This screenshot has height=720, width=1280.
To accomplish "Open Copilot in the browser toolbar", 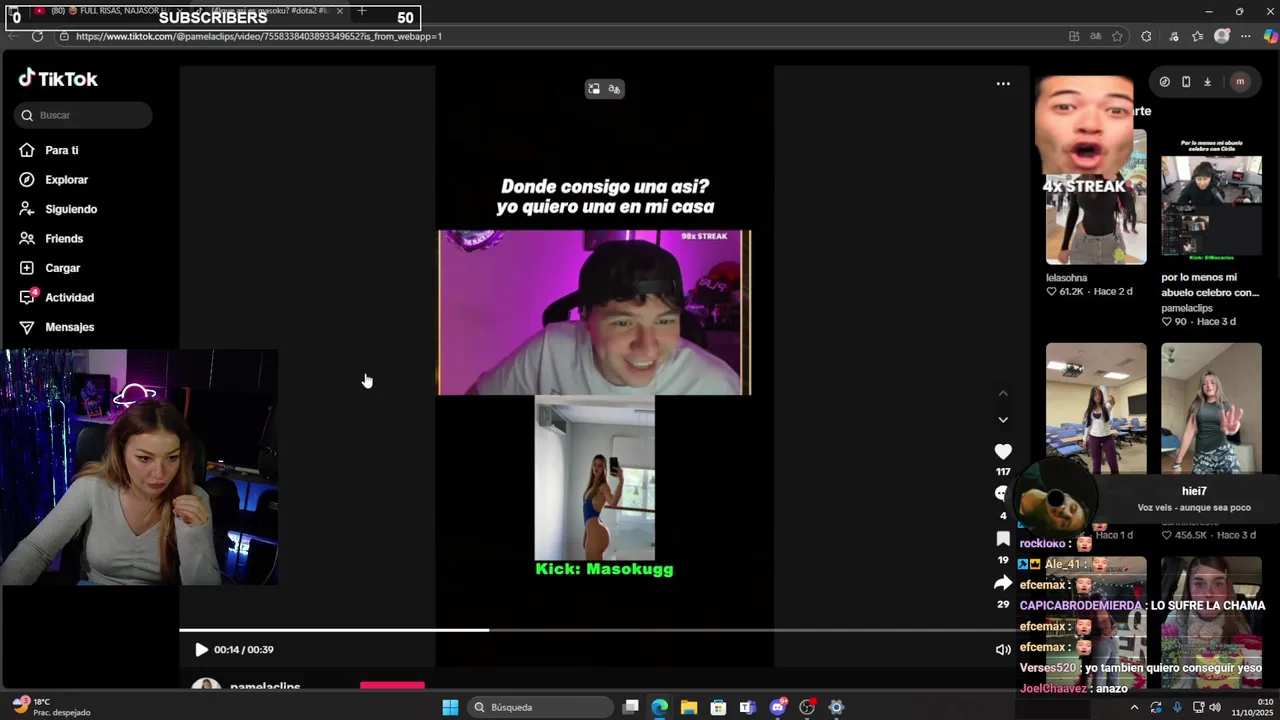I will point(1270,36).
